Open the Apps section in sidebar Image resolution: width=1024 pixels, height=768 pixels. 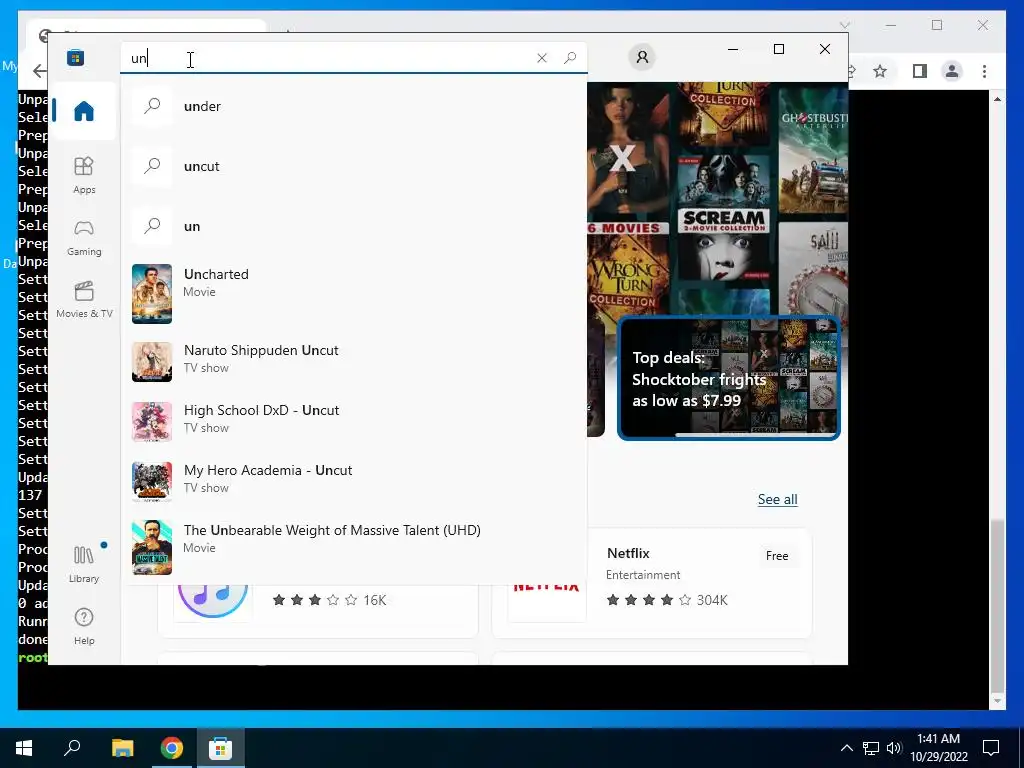(x=84, y=175)
